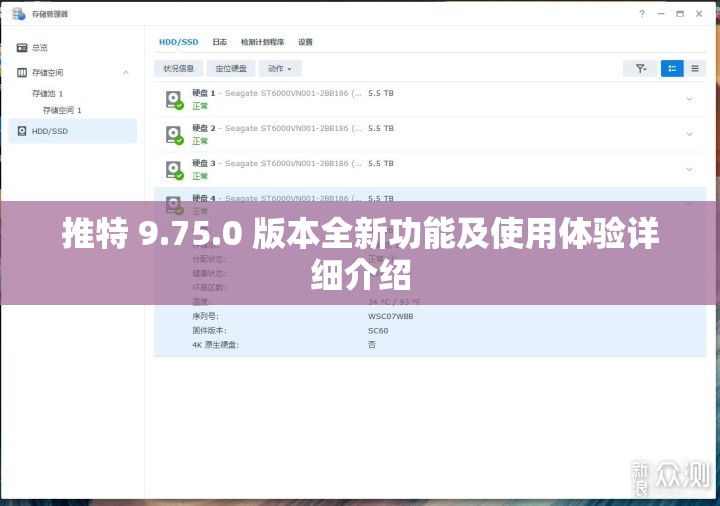Select the 硬盘 1 row

[x=430, y=99]
